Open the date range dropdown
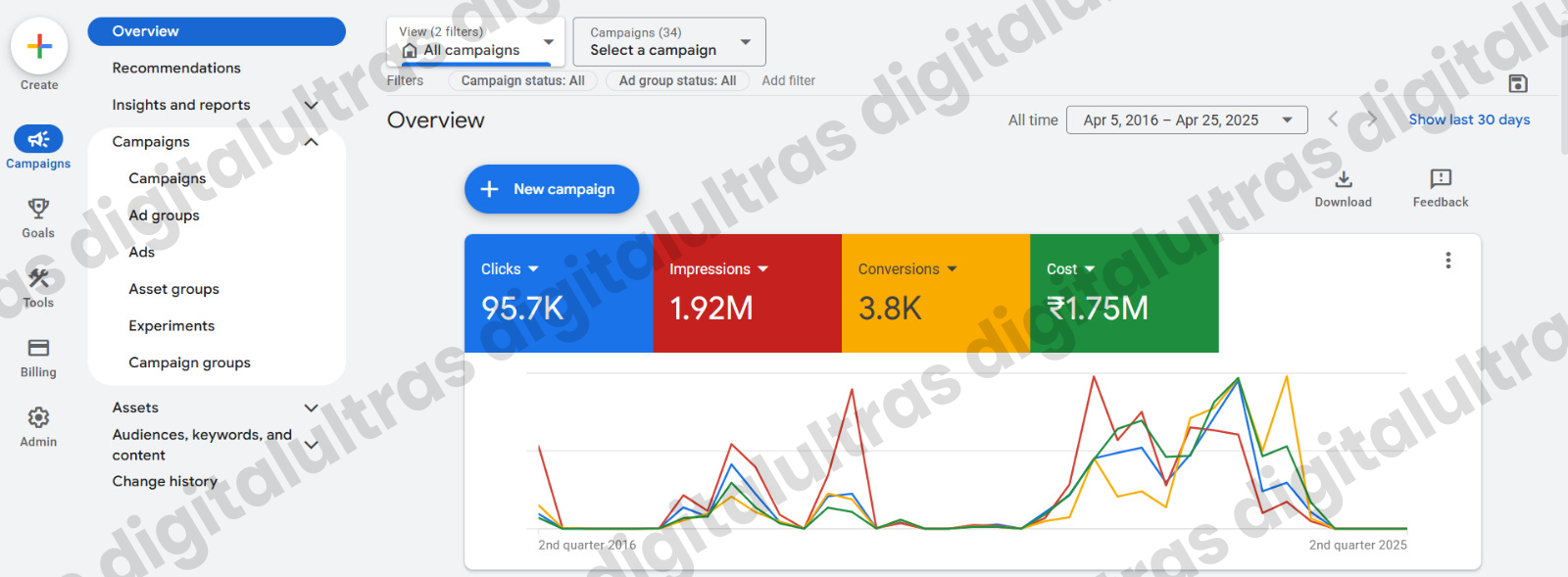 point(1187,120)
